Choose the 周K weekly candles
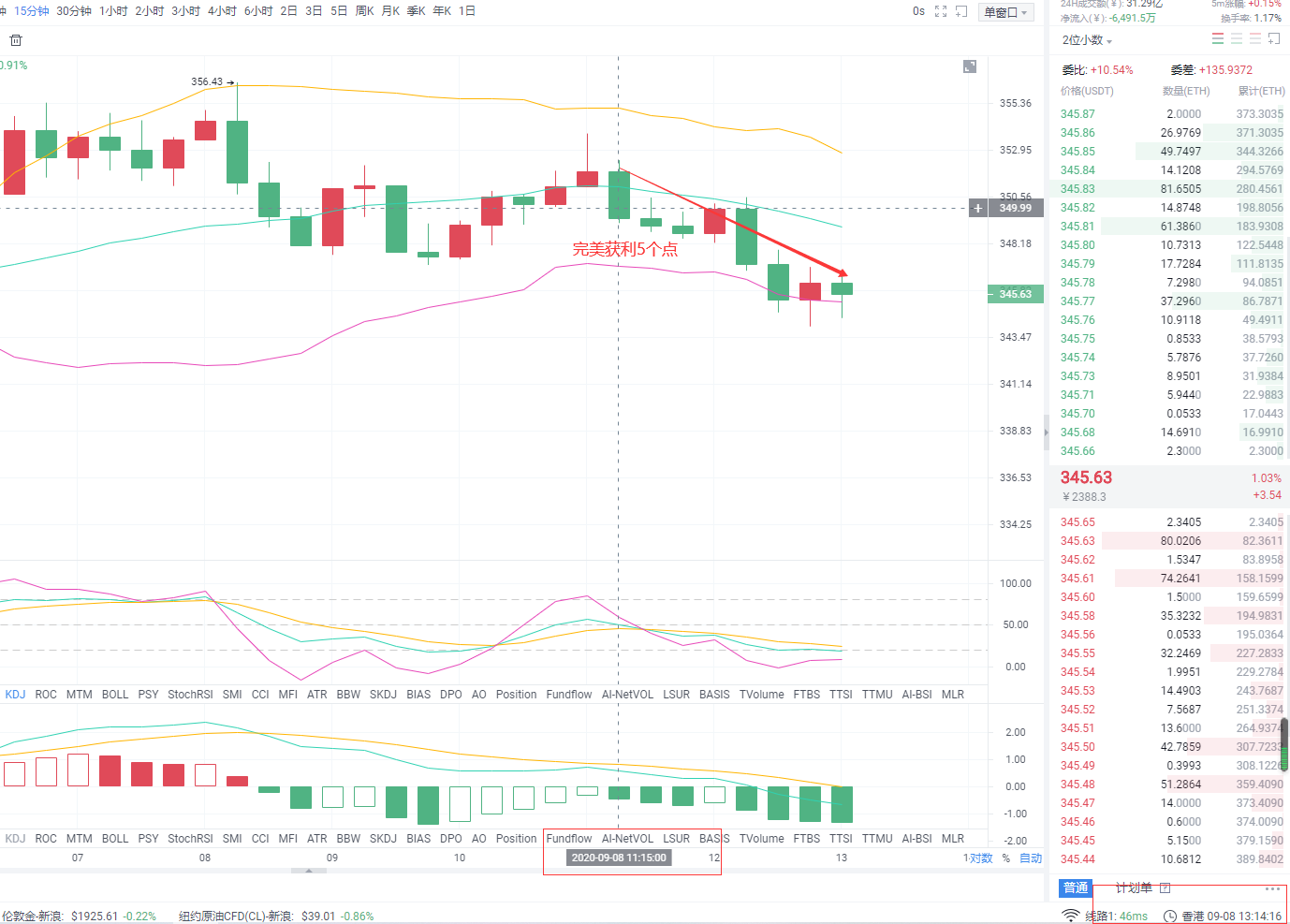 365,11
